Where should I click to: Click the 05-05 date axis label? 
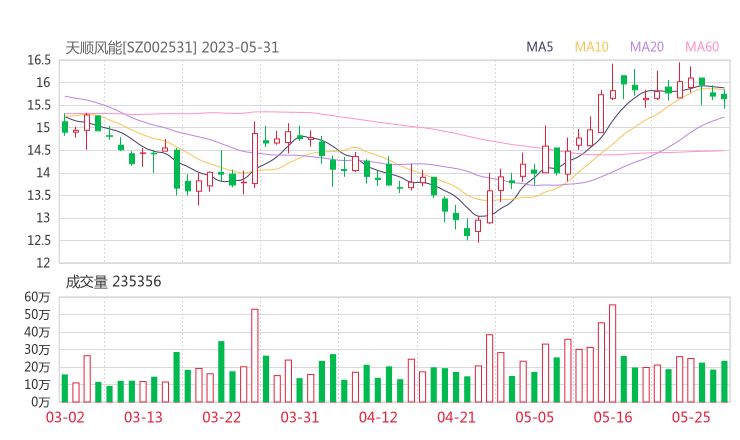(534, 417)
